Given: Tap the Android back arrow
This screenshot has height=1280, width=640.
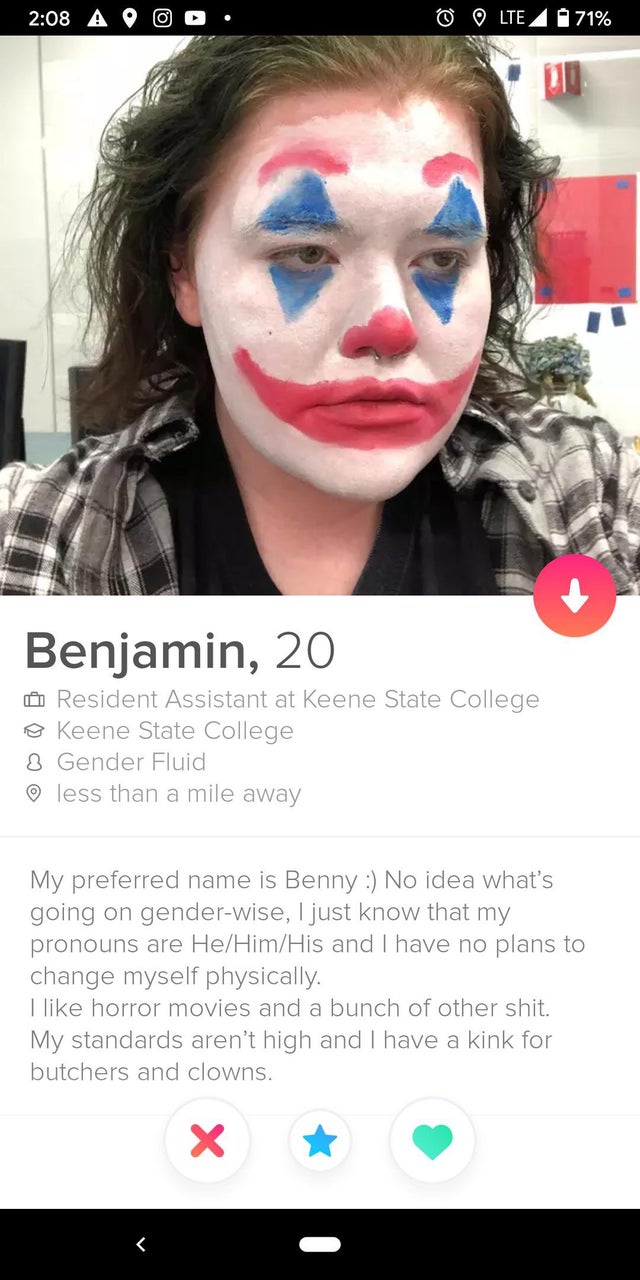Looking at the screenshot, I should point(141,1244).
